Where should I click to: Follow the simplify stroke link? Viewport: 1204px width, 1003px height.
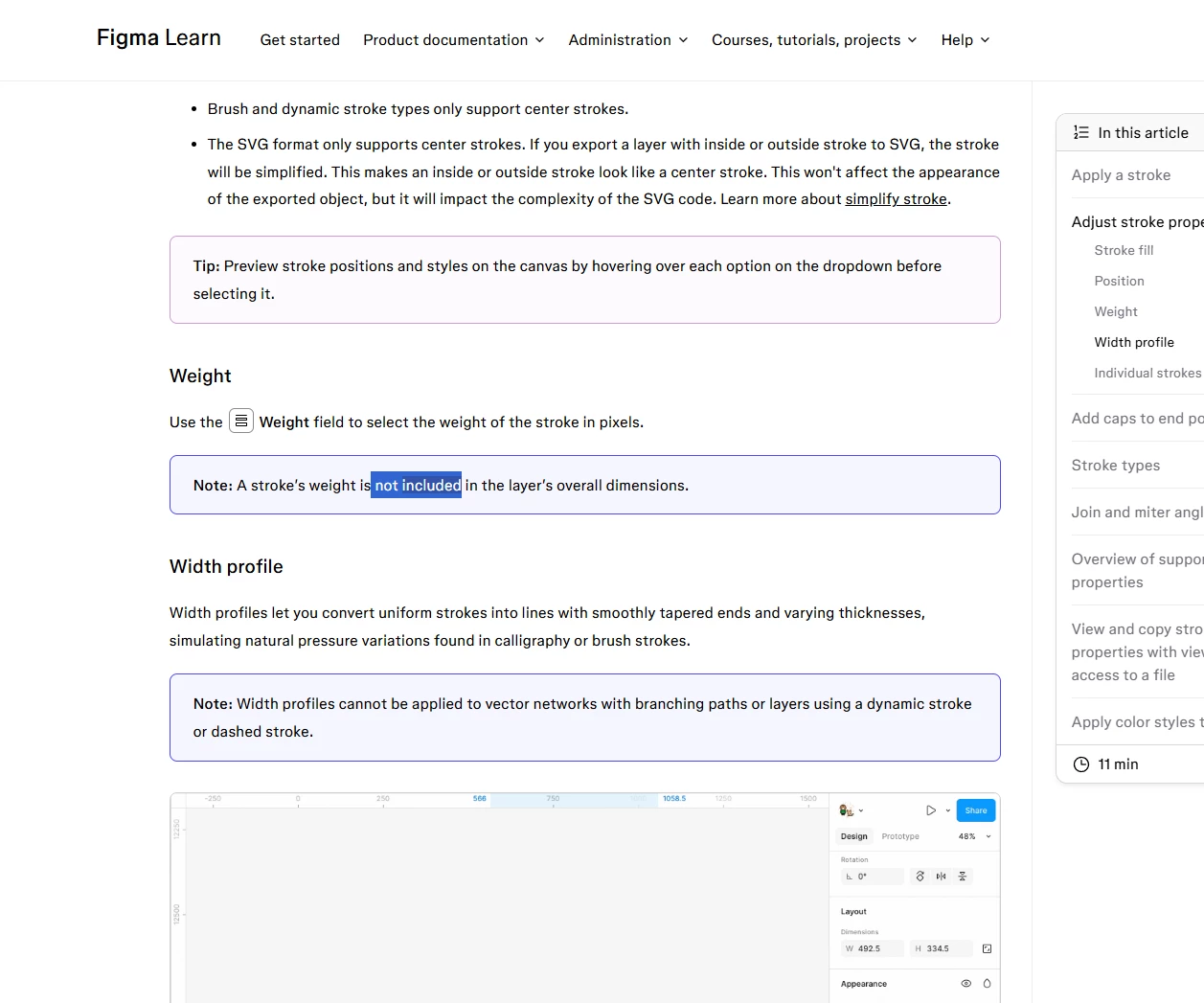click(896, 199)
